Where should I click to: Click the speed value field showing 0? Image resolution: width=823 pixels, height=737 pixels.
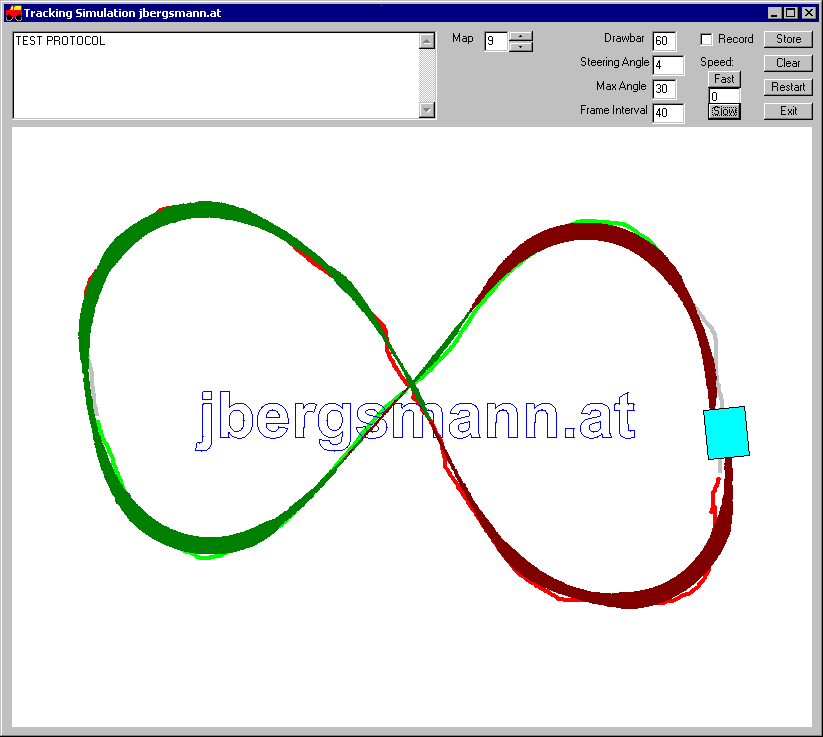(724, 96)
